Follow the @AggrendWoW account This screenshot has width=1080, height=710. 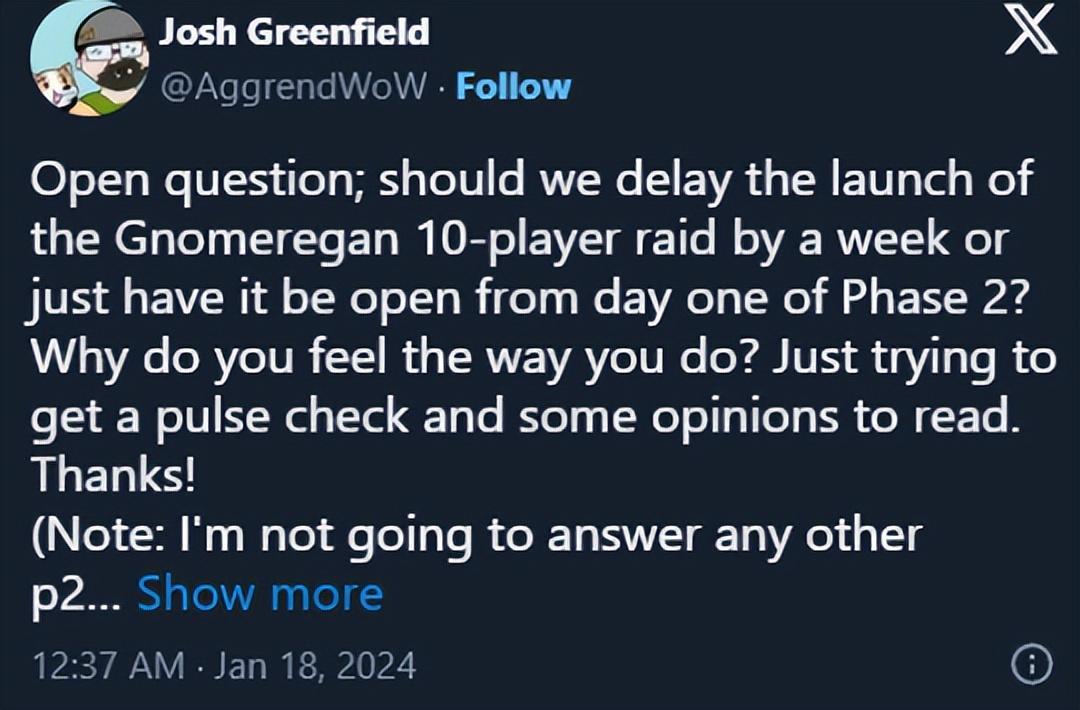(x=513, y=86)
